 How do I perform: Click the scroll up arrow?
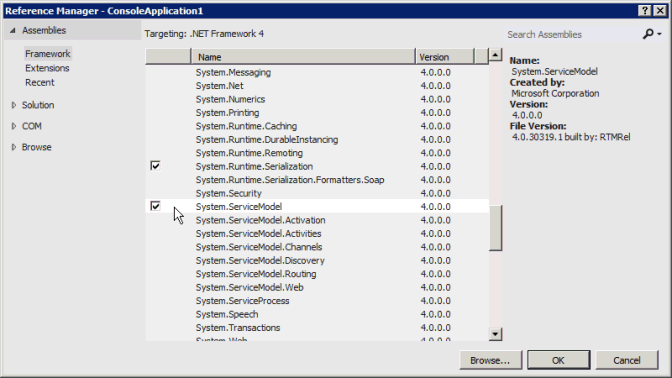[x=495, y=55]
